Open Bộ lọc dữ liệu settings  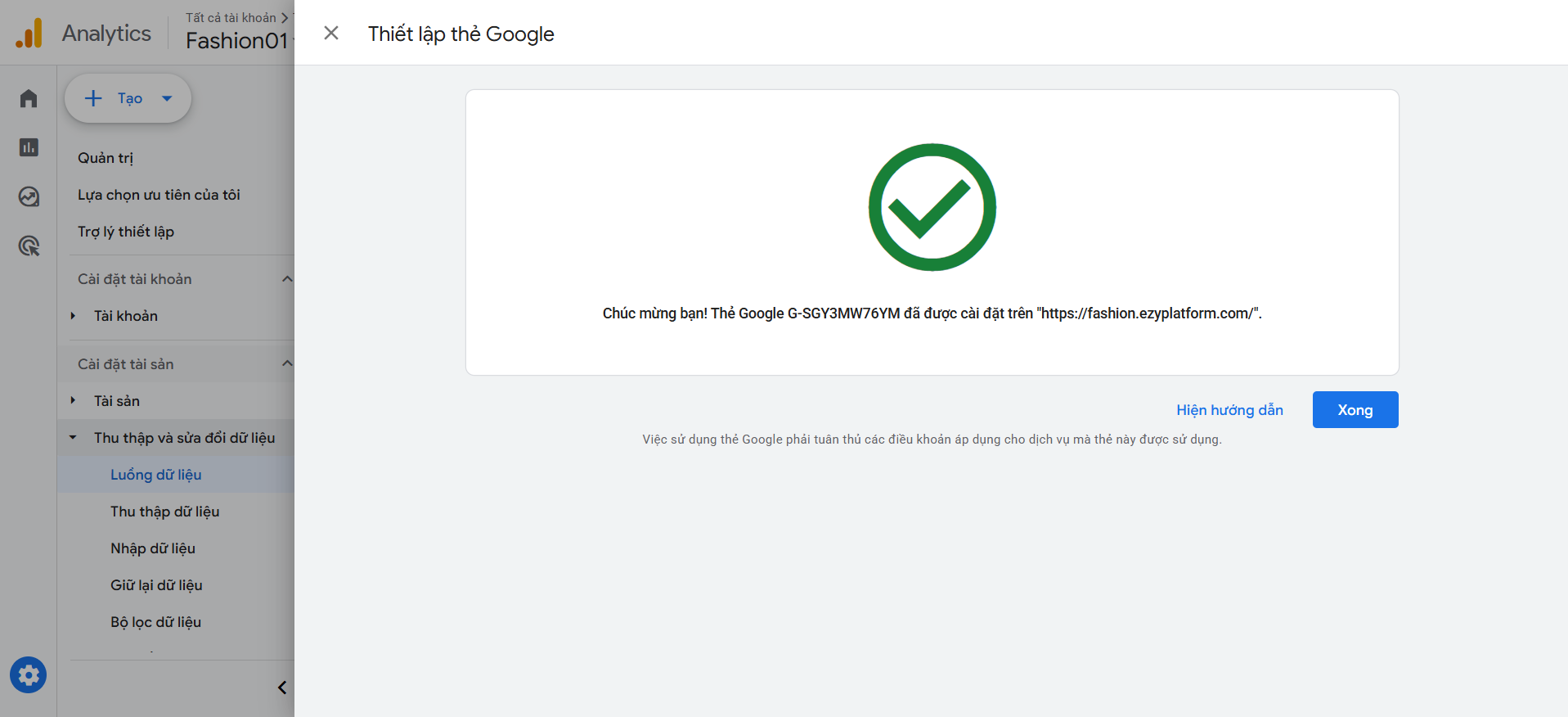[155, 622]
